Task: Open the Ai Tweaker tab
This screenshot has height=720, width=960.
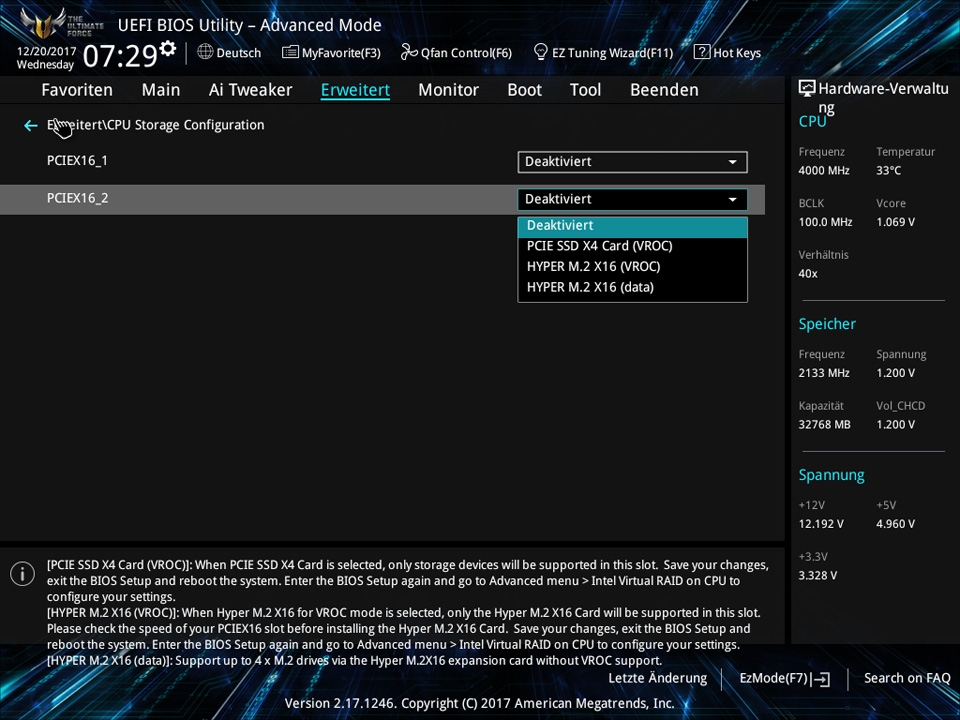Action: tap(250, 90)
